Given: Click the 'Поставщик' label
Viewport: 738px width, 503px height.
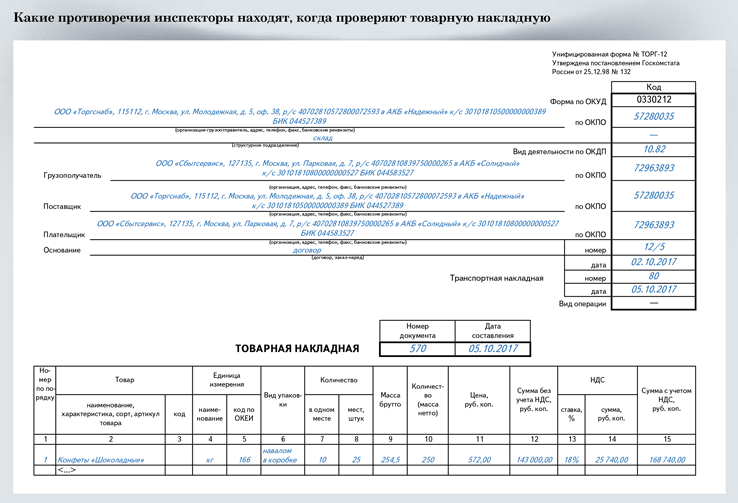Looking at the screenshot, I should tap(62, 207).
